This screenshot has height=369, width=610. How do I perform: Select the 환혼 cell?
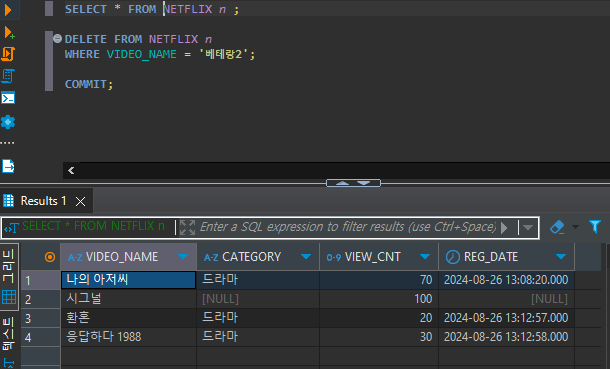pos(128,318)
